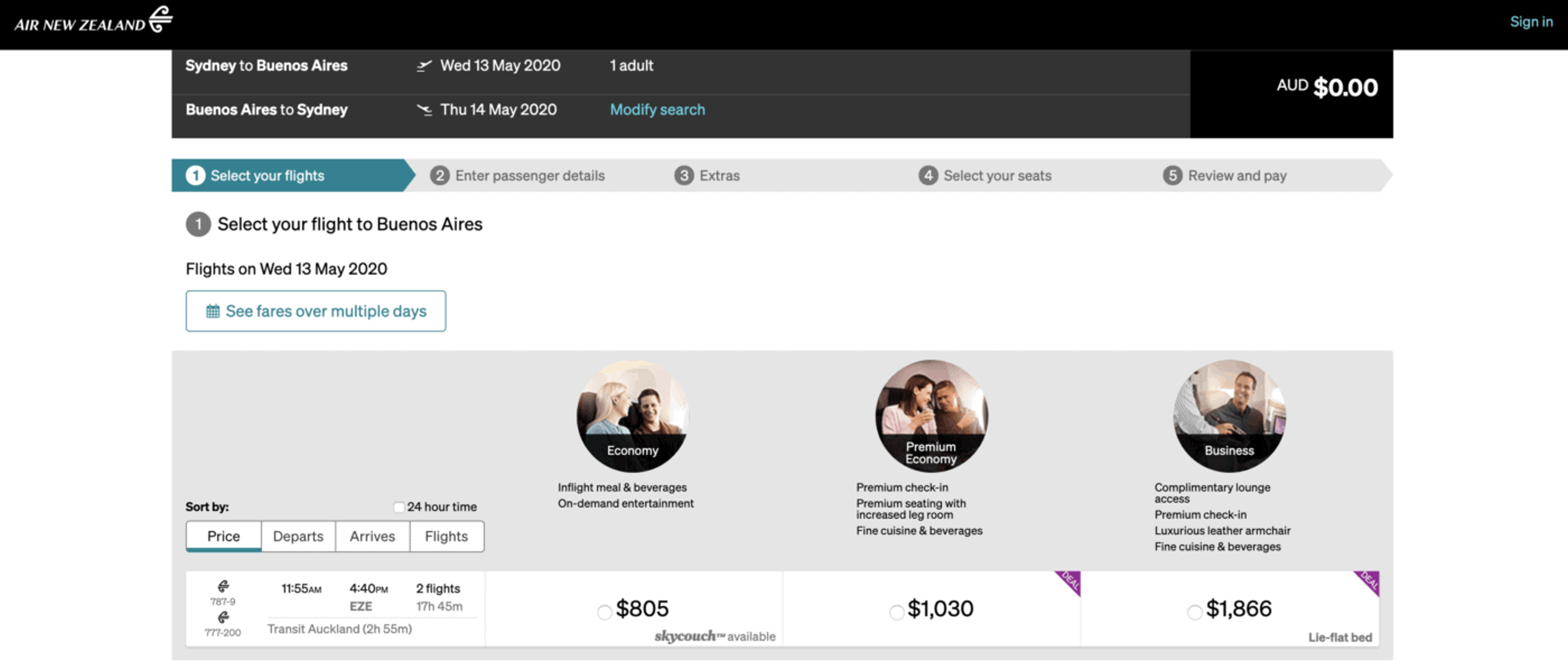Click the calendar icon in the See fares button
Image resolution: width=1568 pixels, height=672 pixels.
pyautogui.click(x=212, y=311)
